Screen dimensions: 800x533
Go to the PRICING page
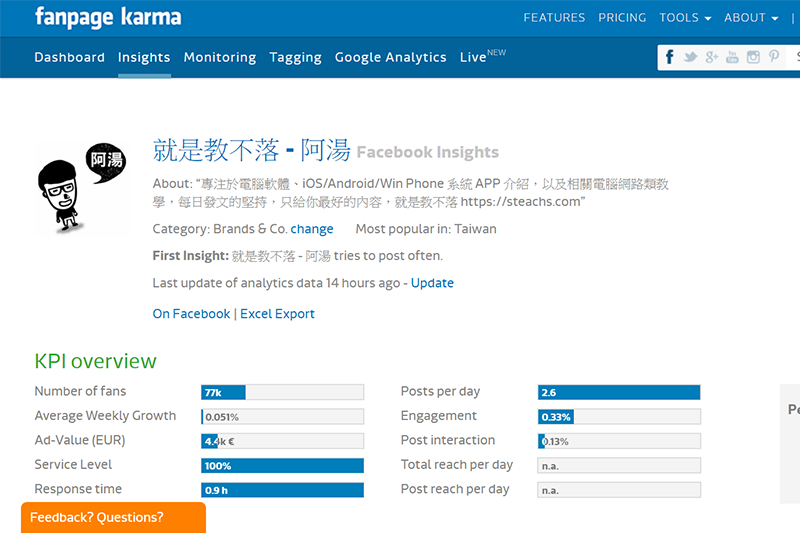pos(622,18)
